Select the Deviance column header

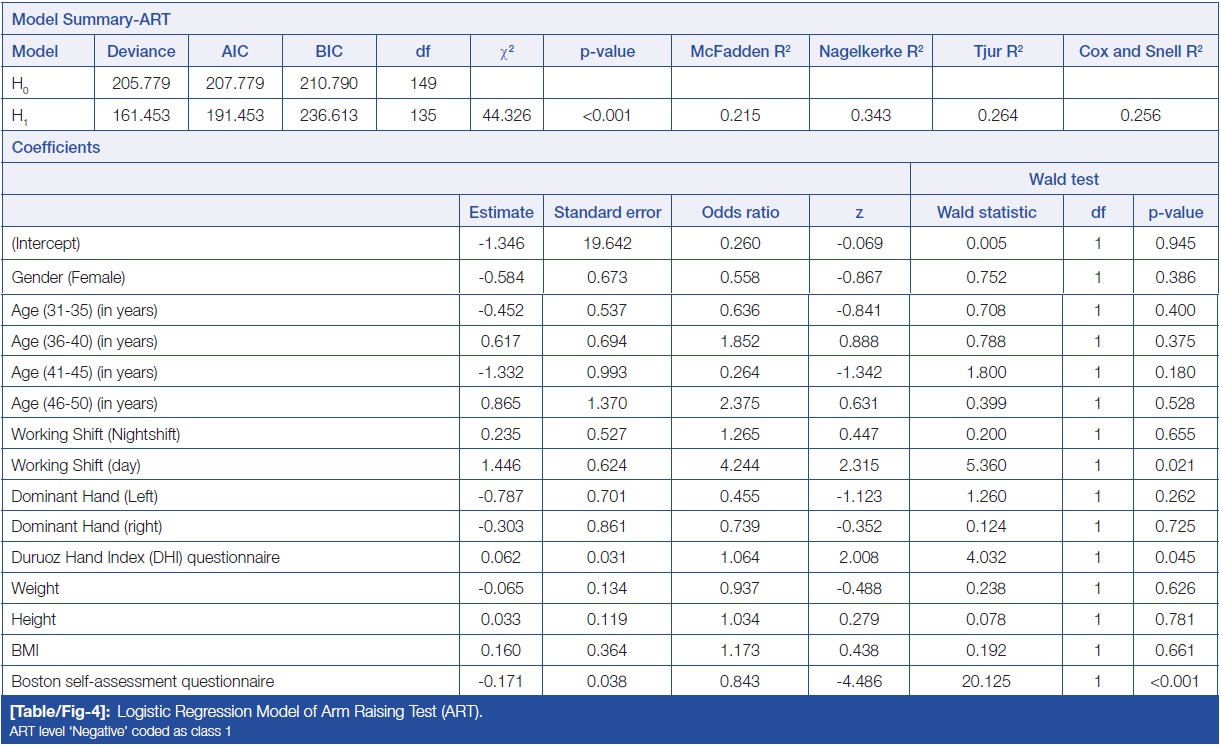click(x=141, y=51)
